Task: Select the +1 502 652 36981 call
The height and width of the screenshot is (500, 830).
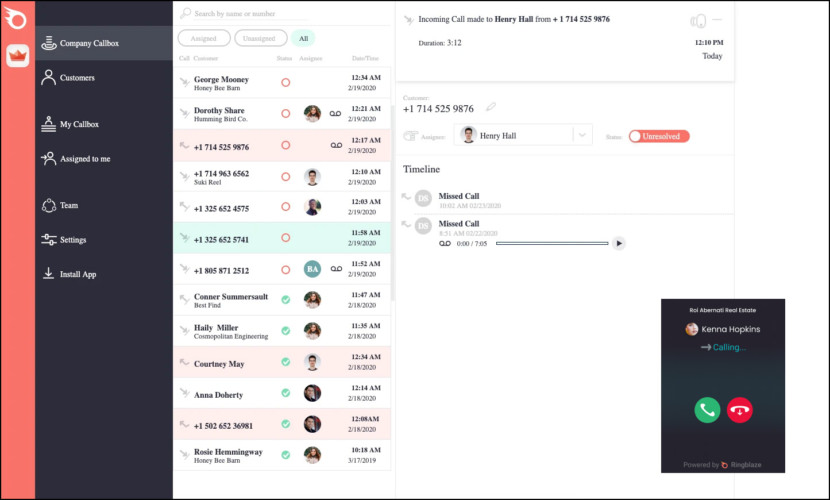Action: (282, 424)
